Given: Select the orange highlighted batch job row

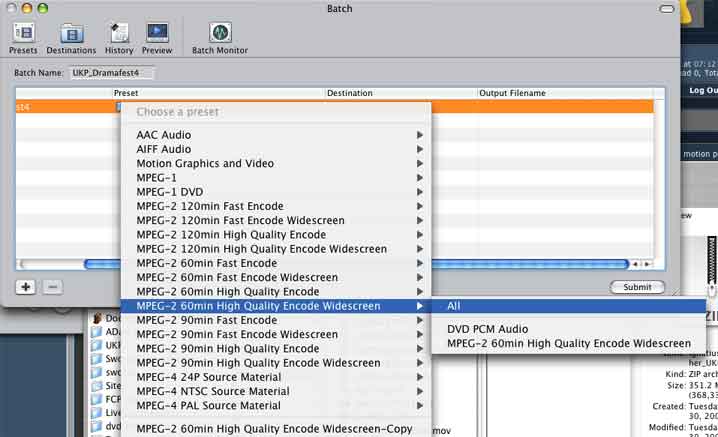Looking at the screenshot, I should coord(335,107).
